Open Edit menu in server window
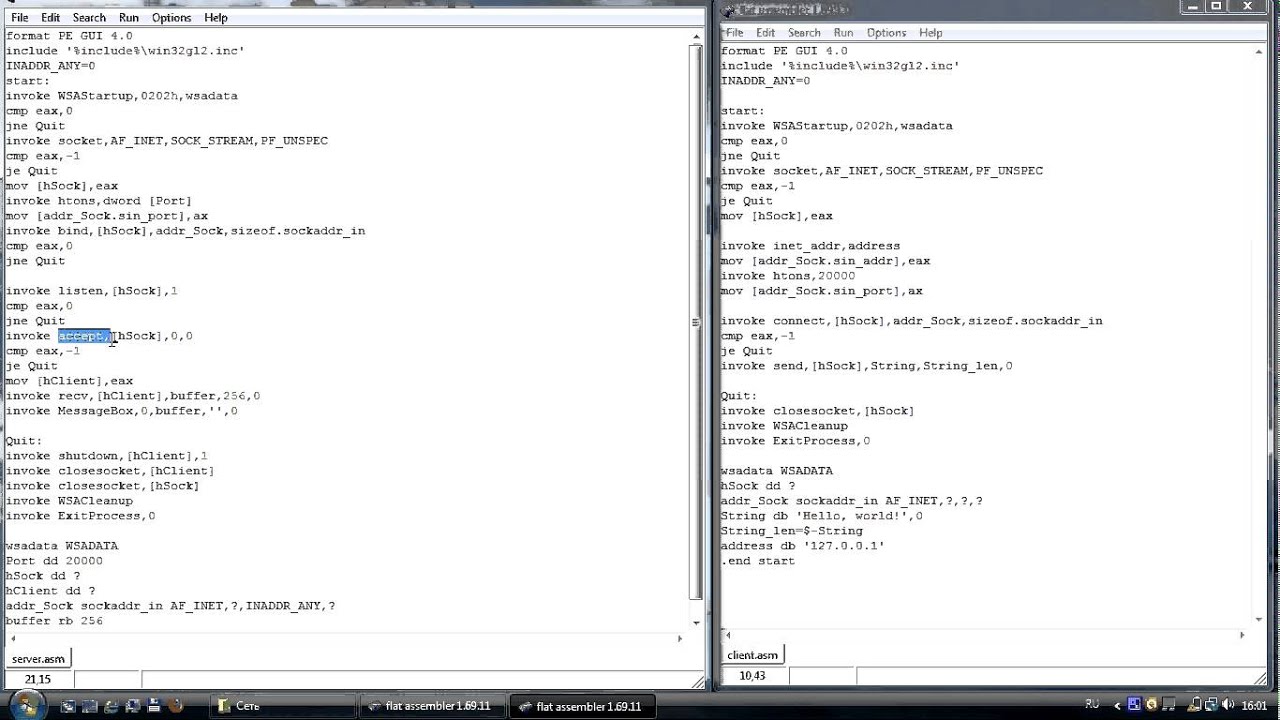This screenshot has width=1280, height=720. [x=50, y=17]
